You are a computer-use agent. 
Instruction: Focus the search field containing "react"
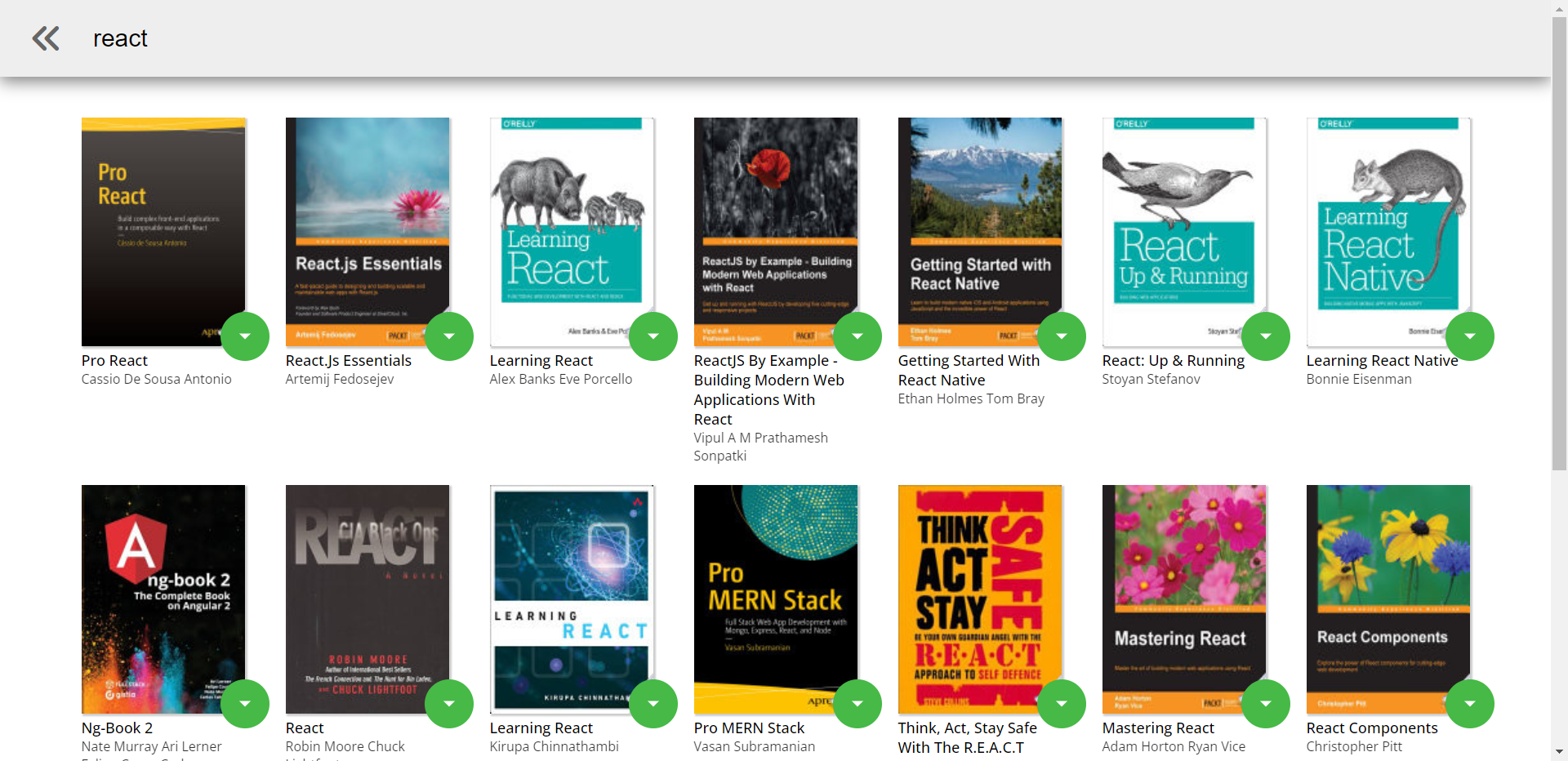pyautogui.click(x=817, y=38)
